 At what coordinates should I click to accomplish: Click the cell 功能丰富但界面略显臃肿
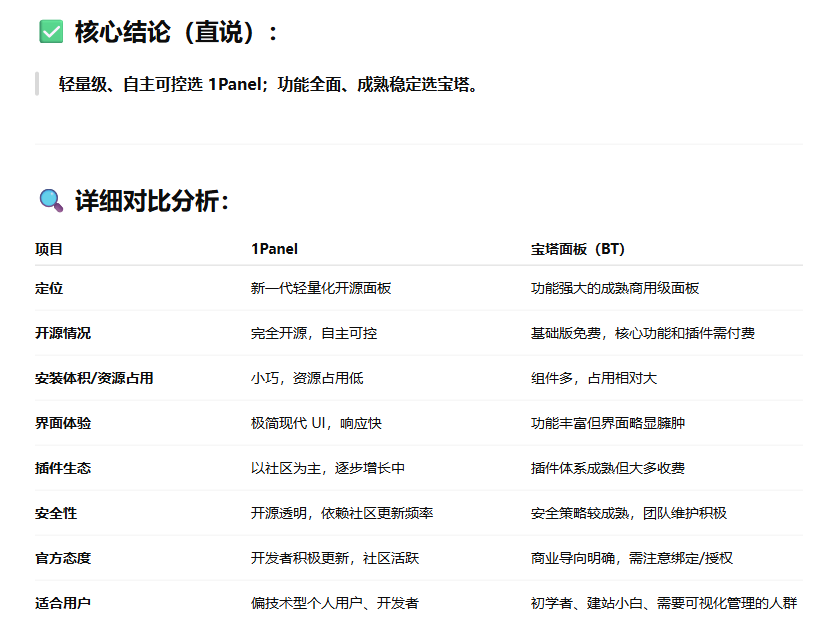[608, 423]
